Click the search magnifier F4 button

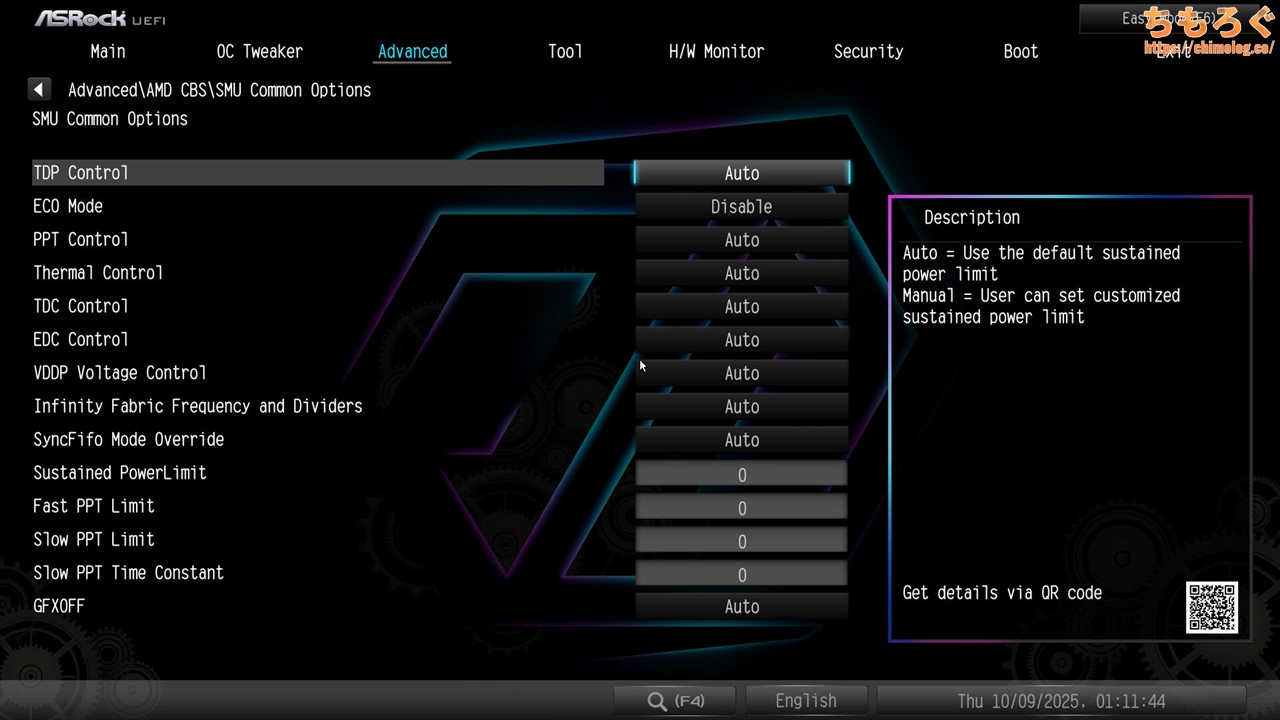pyautogui.click(x=675, y=701)
